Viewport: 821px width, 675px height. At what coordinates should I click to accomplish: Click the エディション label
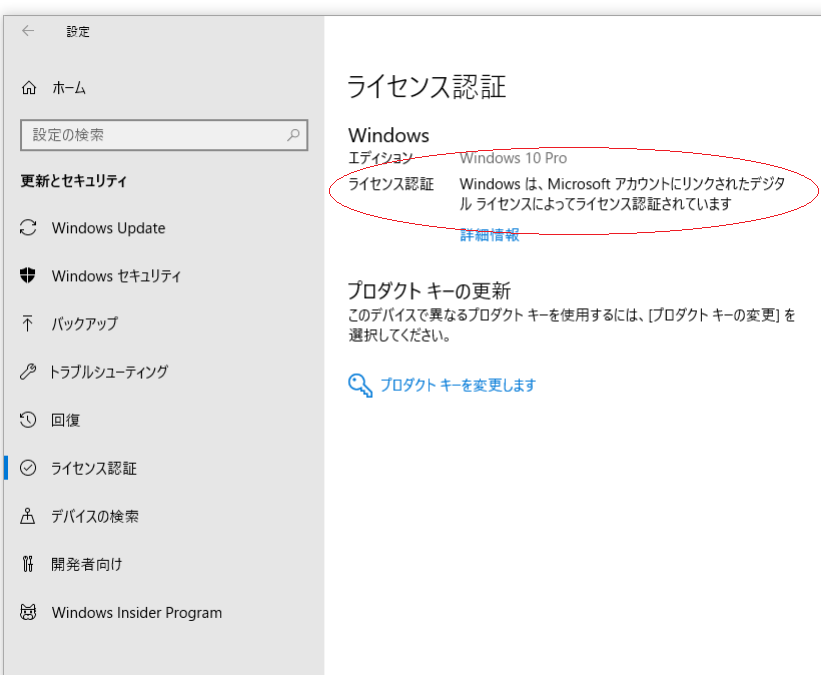point(381,158)
